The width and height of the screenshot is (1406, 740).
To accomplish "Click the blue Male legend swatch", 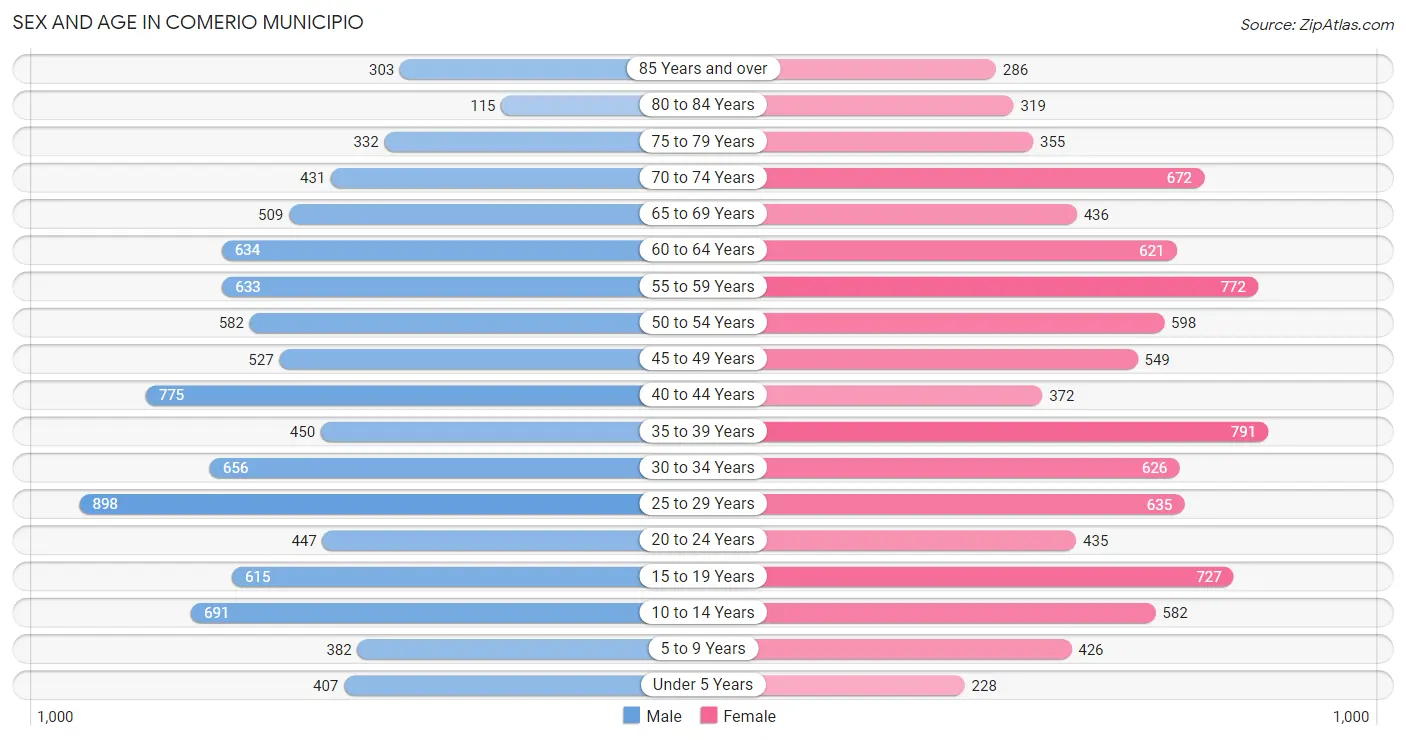I will [631, 716].
